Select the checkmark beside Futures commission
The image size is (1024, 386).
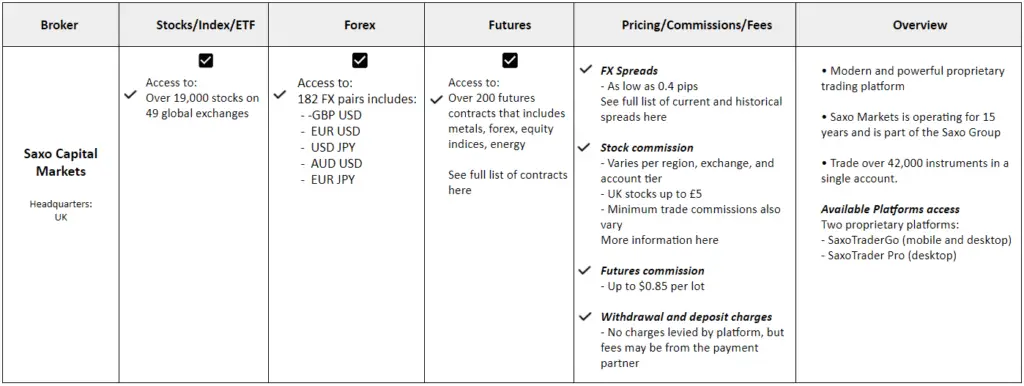586,270
